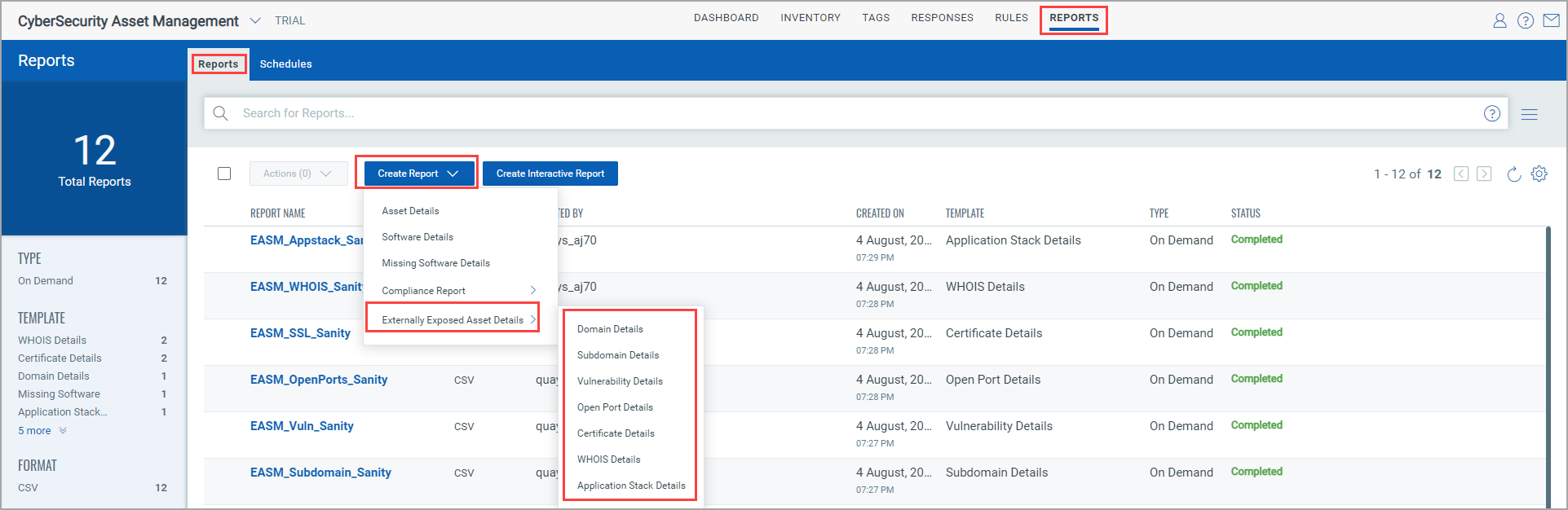Select Vulnerability Details from submenu
This screenshot has height=510, width=1568.
(620, 381)
